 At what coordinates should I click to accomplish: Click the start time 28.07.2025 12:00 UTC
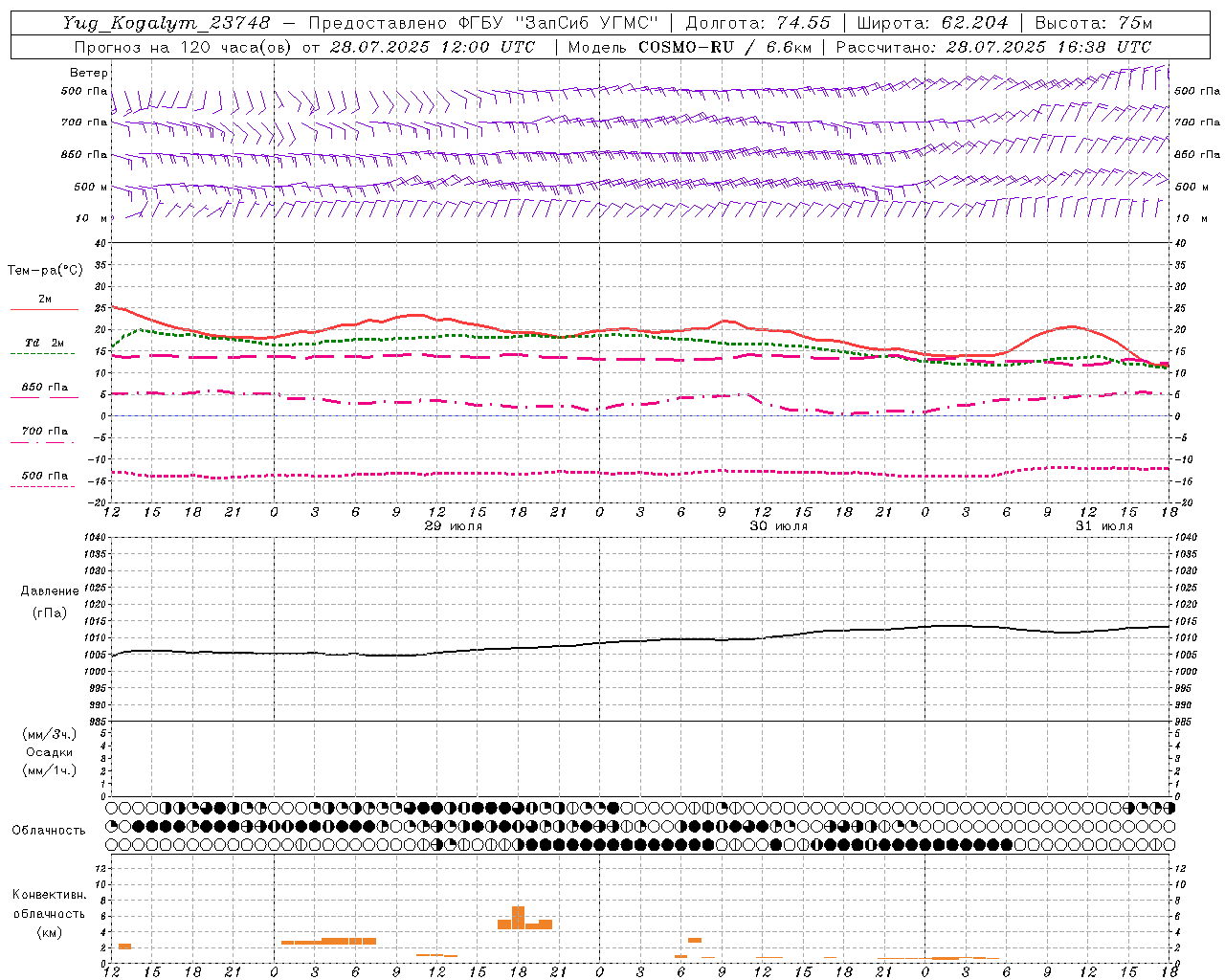[433, 47]
